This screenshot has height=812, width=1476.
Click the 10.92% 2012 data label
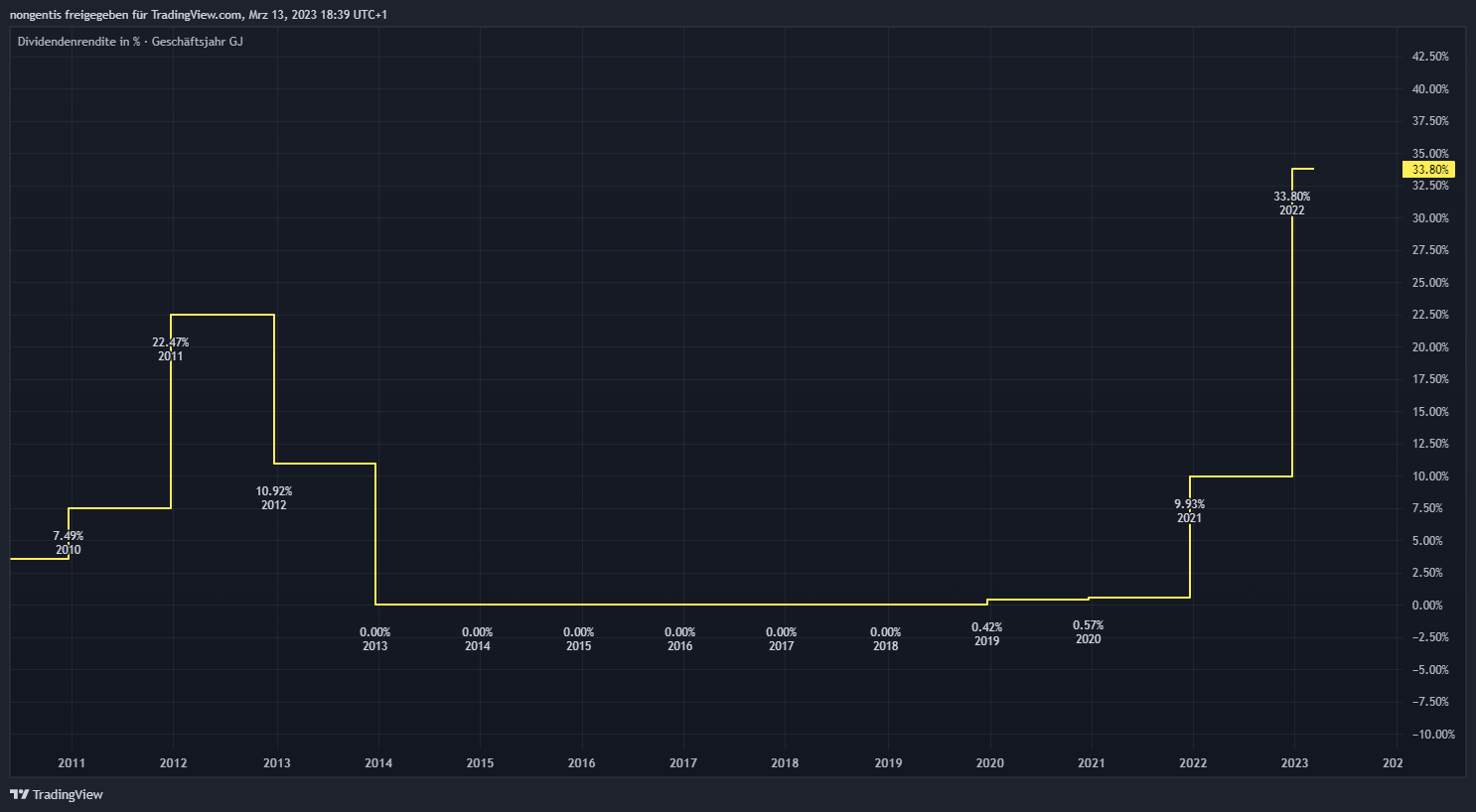274,498
